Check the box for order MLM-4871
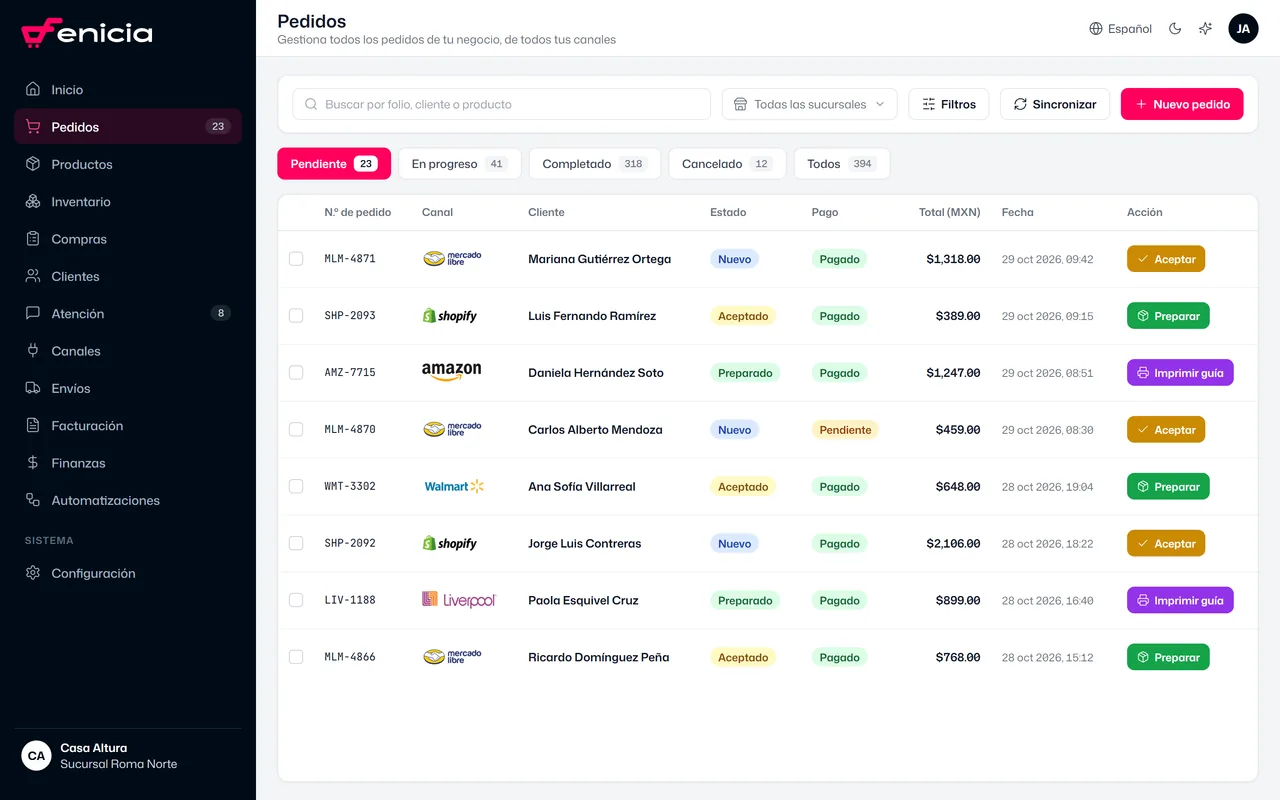 pos(296,259)
